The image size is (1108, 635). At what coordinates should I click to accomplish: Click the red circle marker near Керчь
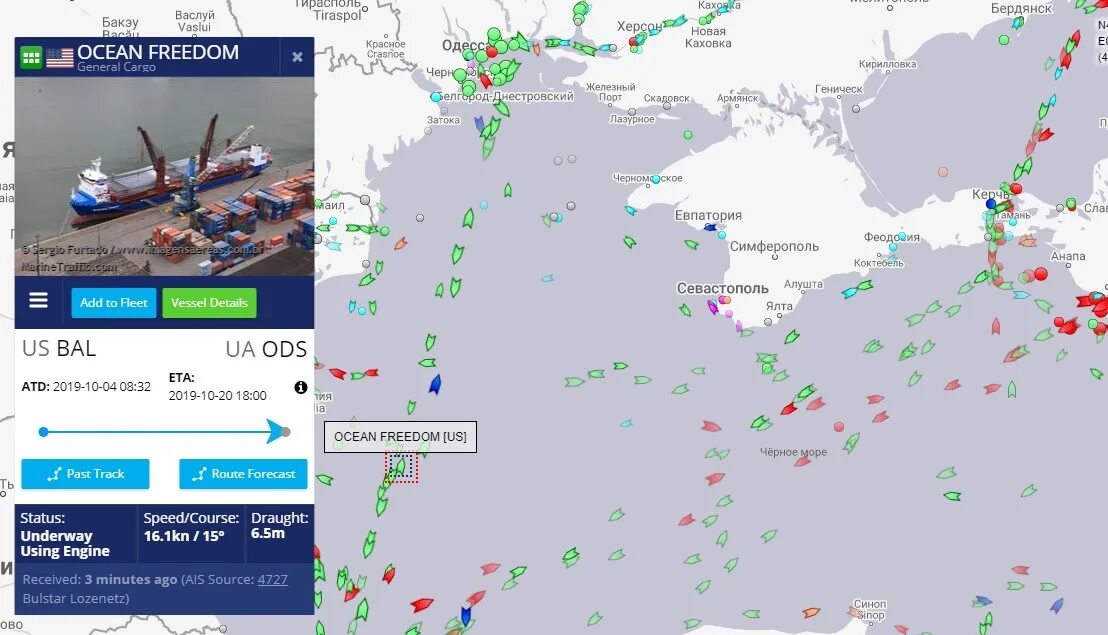tap(1016, 189)
